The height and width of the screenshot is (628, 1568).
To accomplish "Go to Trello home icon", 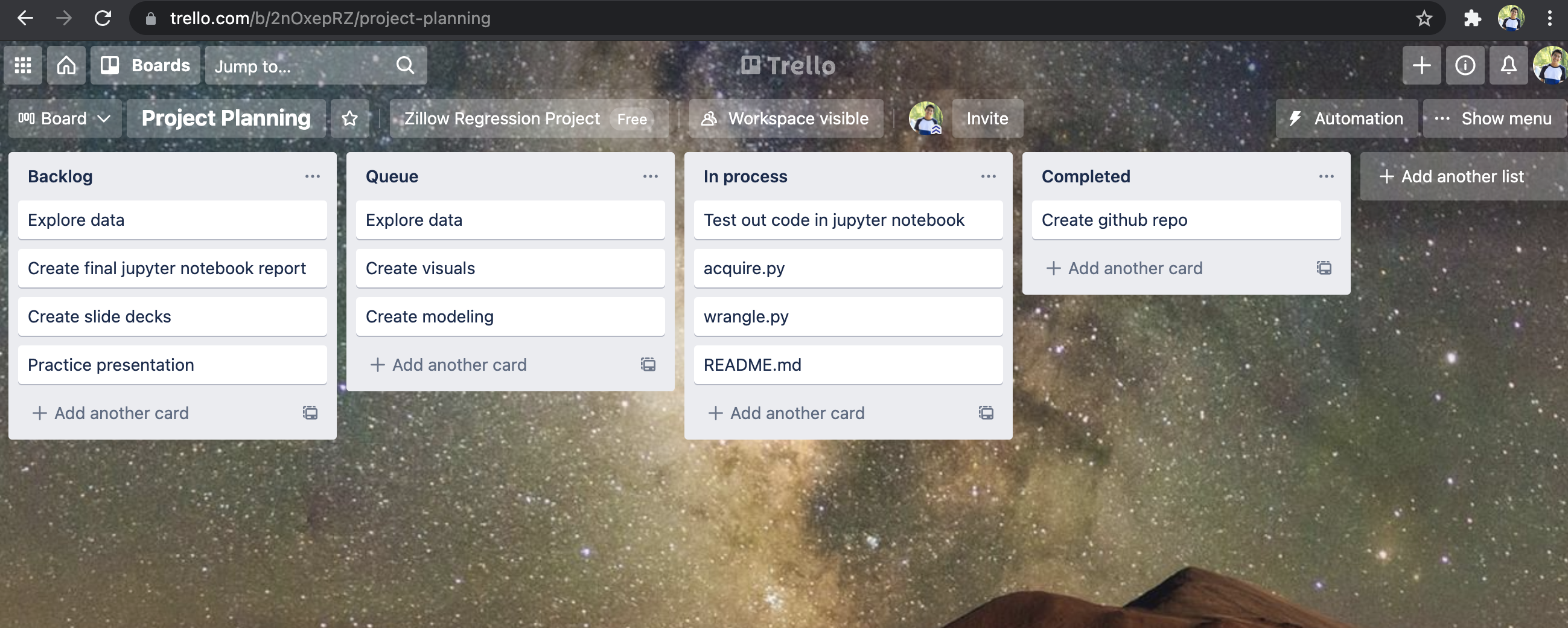I will tap(66, 65).
